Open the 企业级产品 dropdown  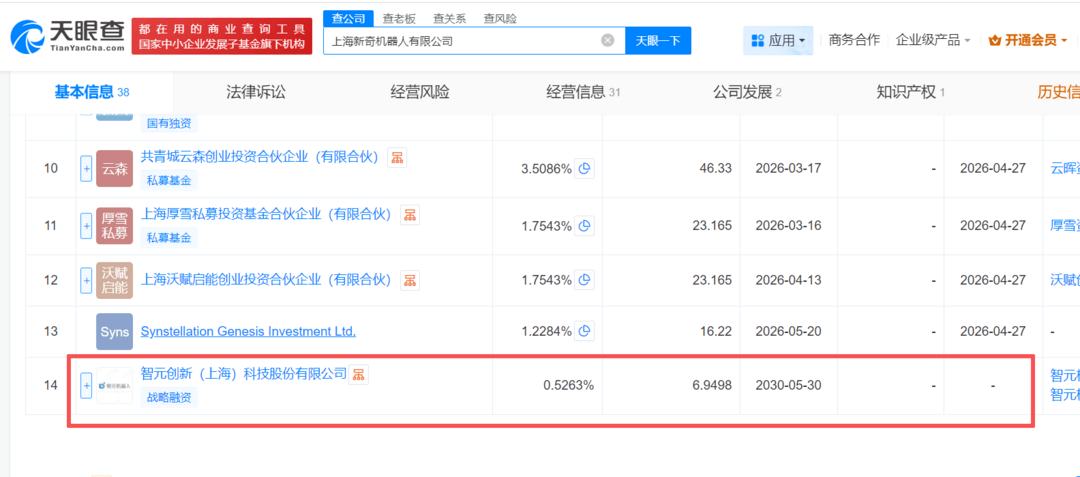[933, 41]
